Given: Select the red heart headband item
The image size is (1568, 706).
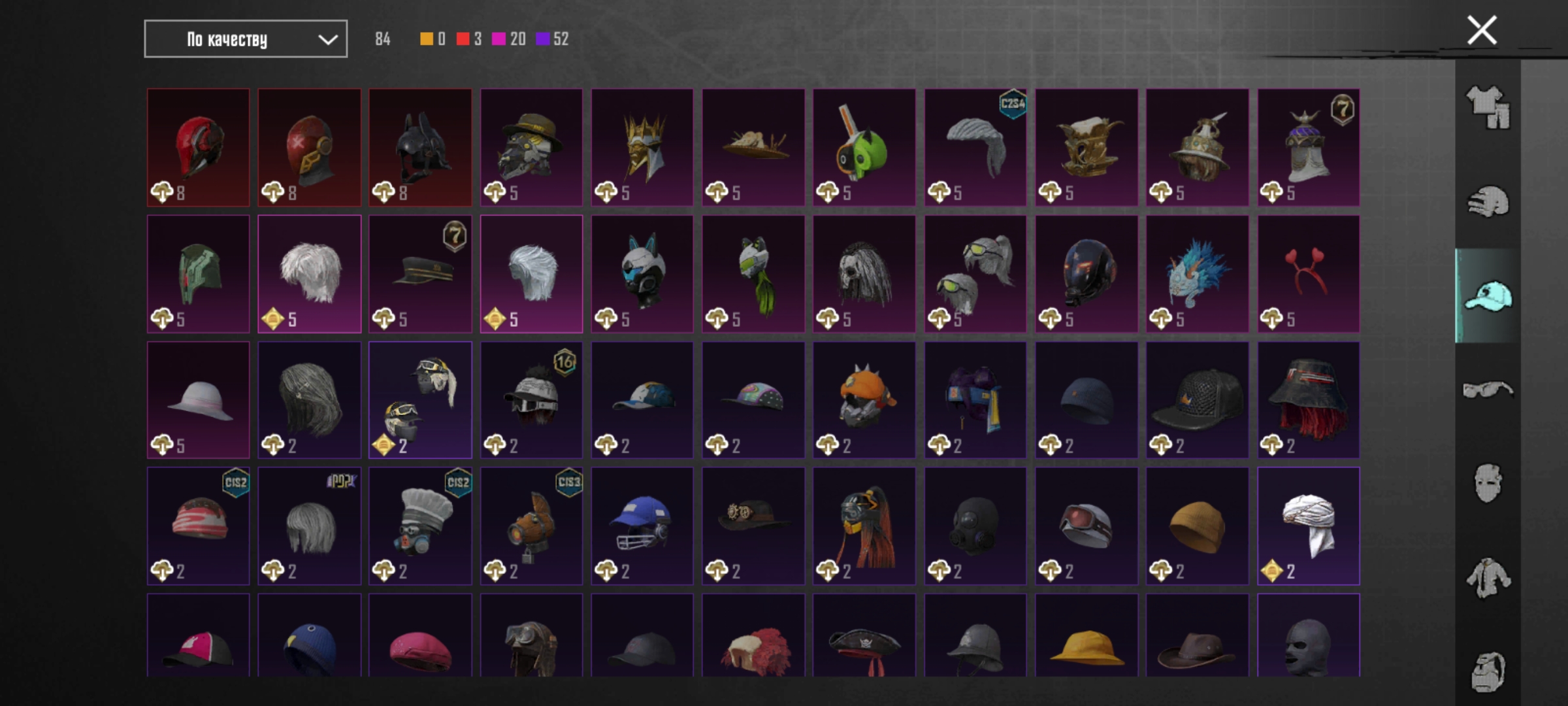Looking at the screenshot, I should [1309, 275].
